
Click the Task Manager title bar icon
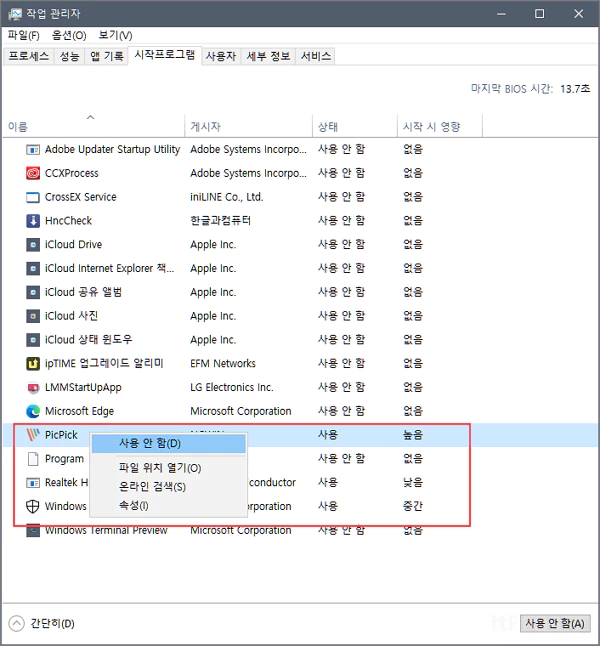[15, 14]
